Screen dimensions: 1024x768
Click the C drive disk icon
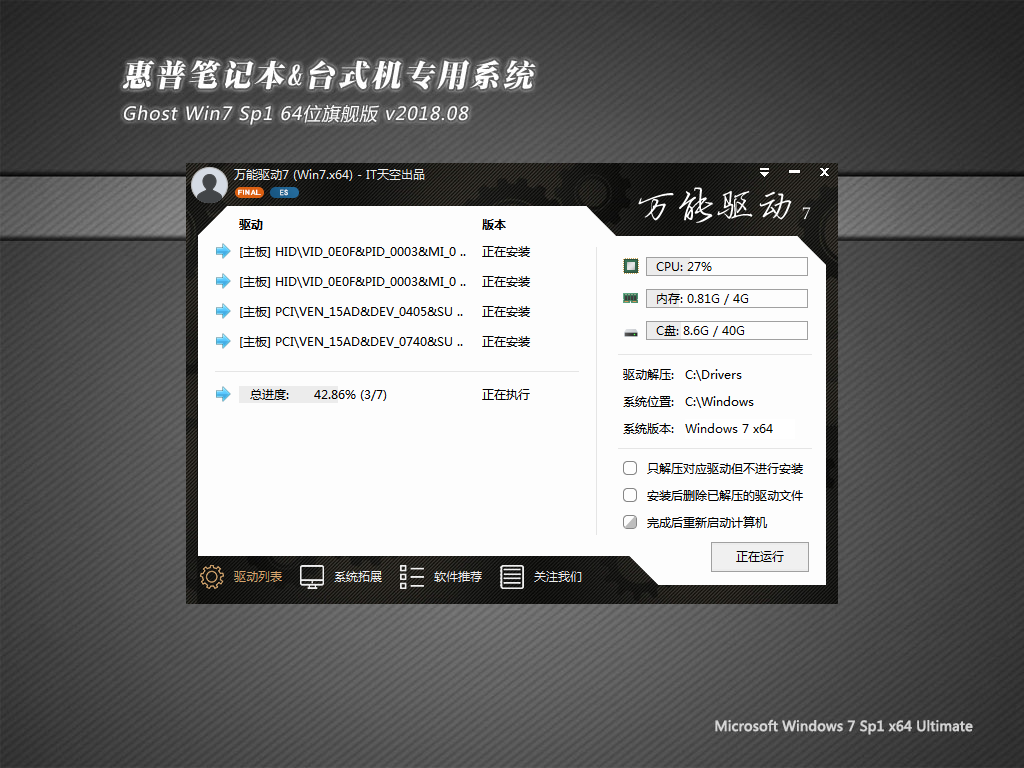631,332
